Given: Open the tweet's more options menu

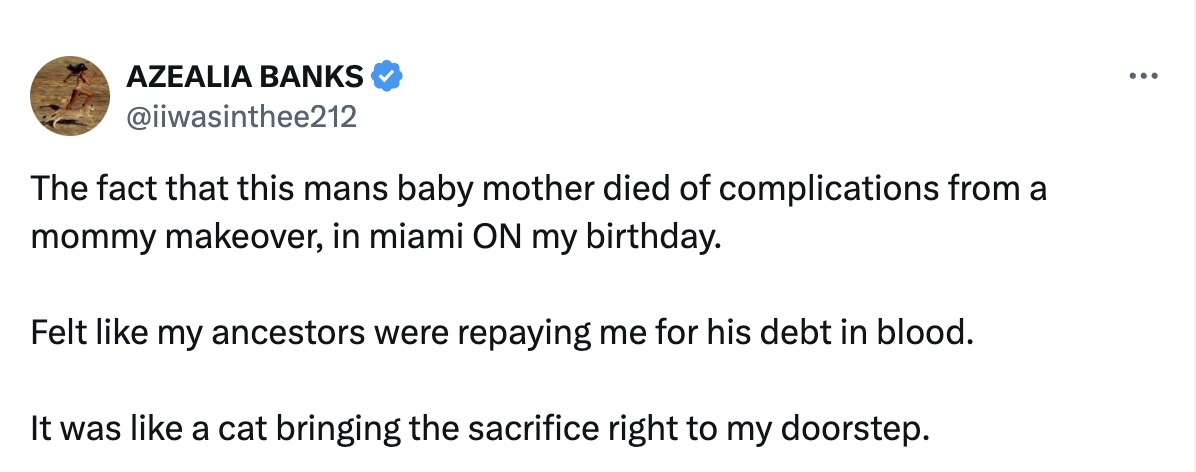Looking at the screenshot, I should tap(1141, 76).
